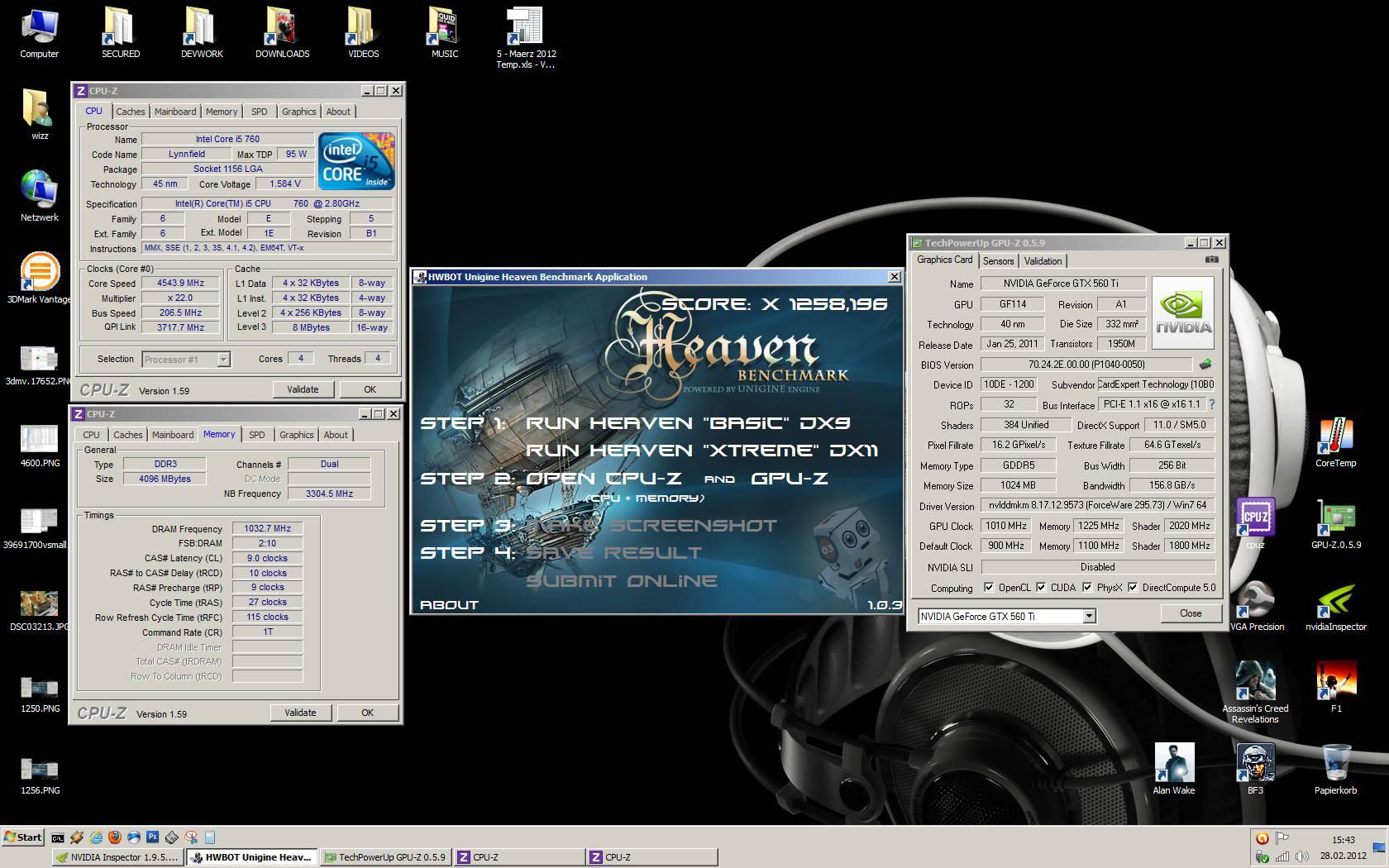Switch to the Validation tab in GPU-Z
Viewport: 1389px width, 868px height.
coord(1043,261)
